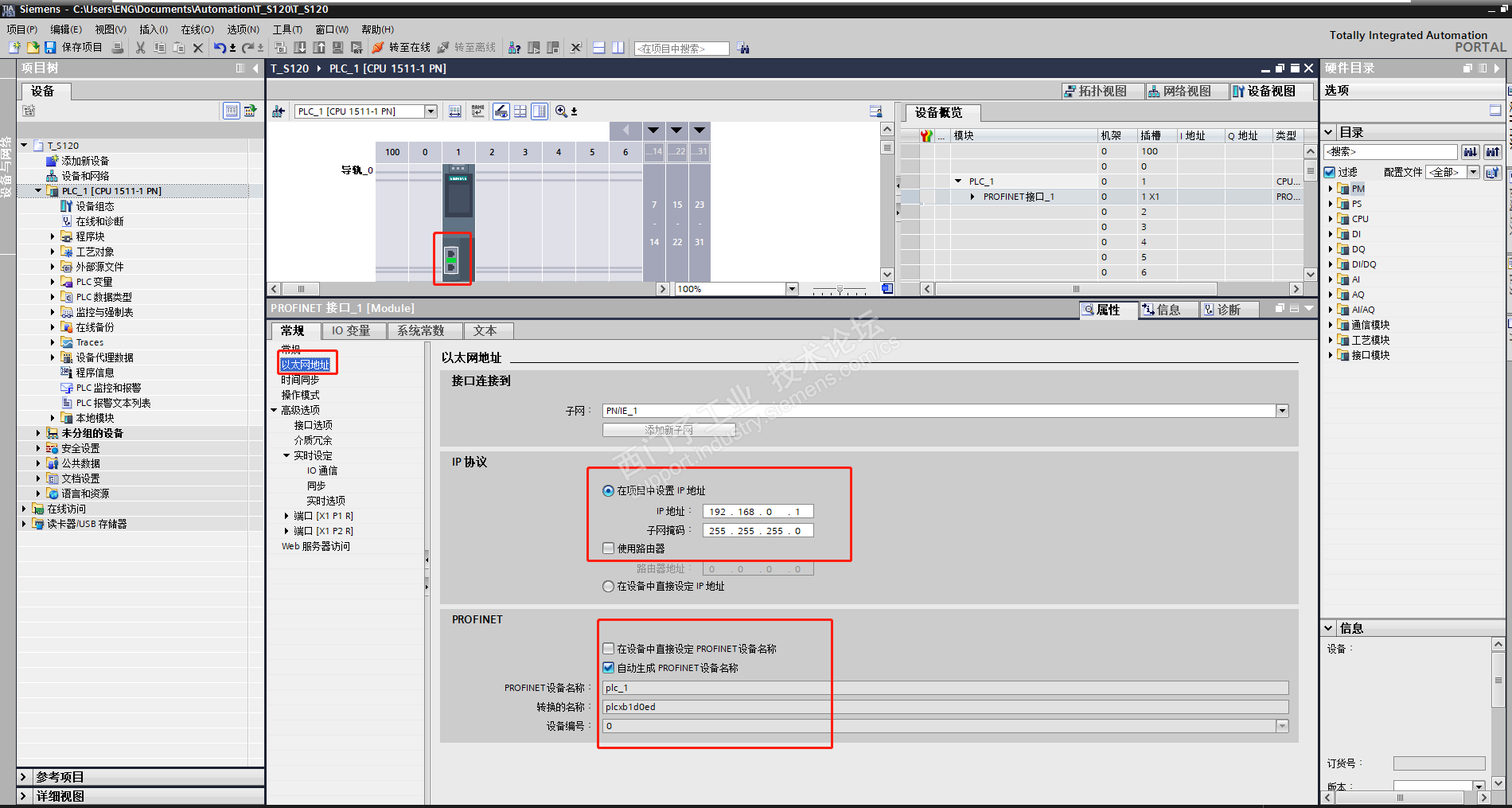Click catalog search downward icon
The width and height of the screenshot is (1512, 808).
point(1471,151)
